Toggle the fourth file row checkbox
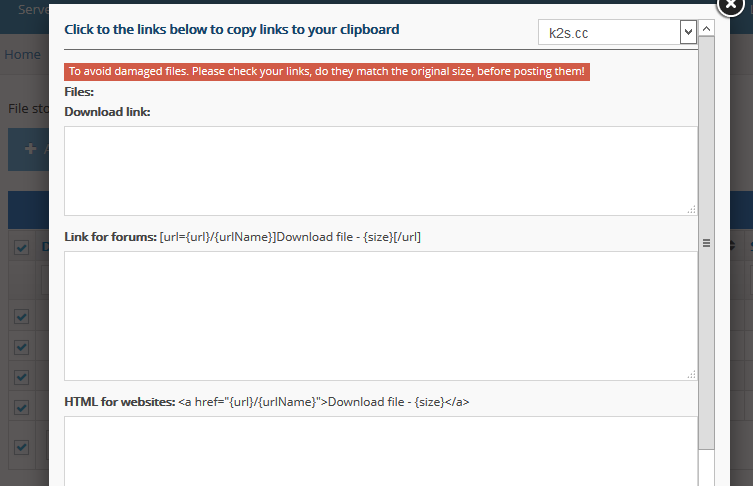The image size is (753, 486). (22, 407)
